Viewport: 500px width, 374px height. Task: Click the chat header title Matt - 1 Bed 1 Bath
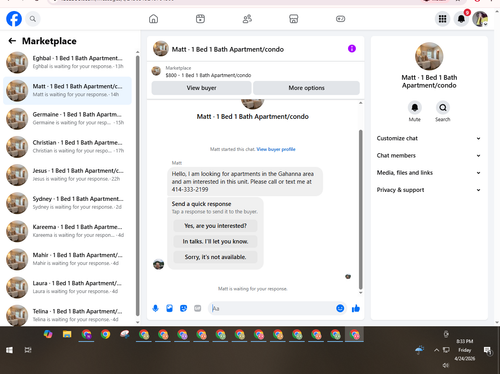coord(228,49)
